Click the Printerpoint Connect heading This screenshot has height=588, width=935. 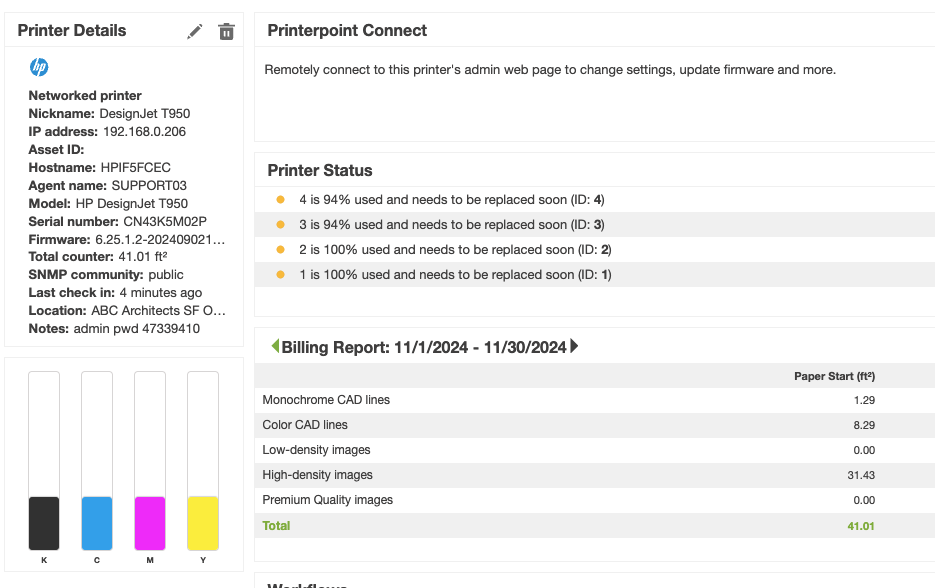[347, 30]
